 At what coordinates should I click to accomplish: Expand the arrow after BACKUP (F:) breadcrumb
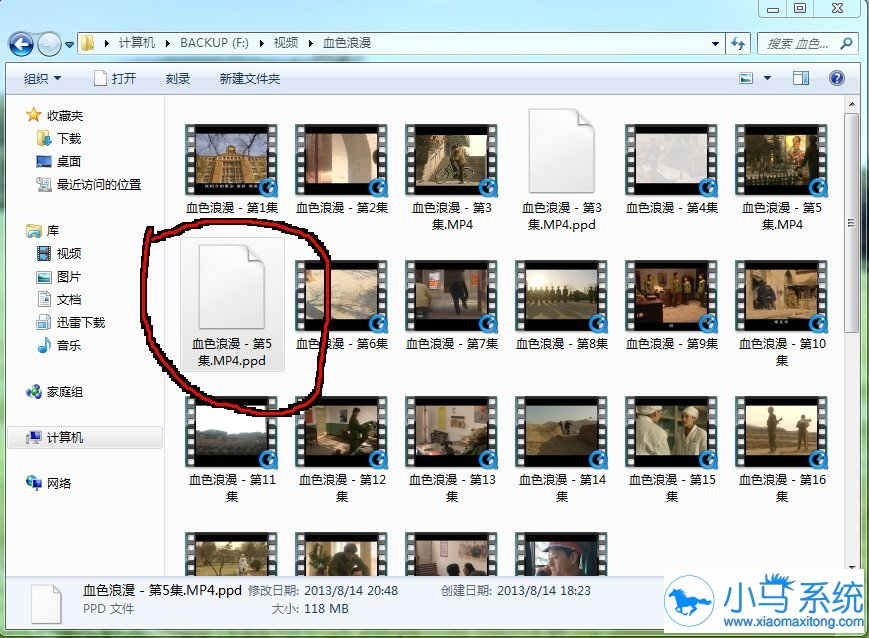point(260,43)
